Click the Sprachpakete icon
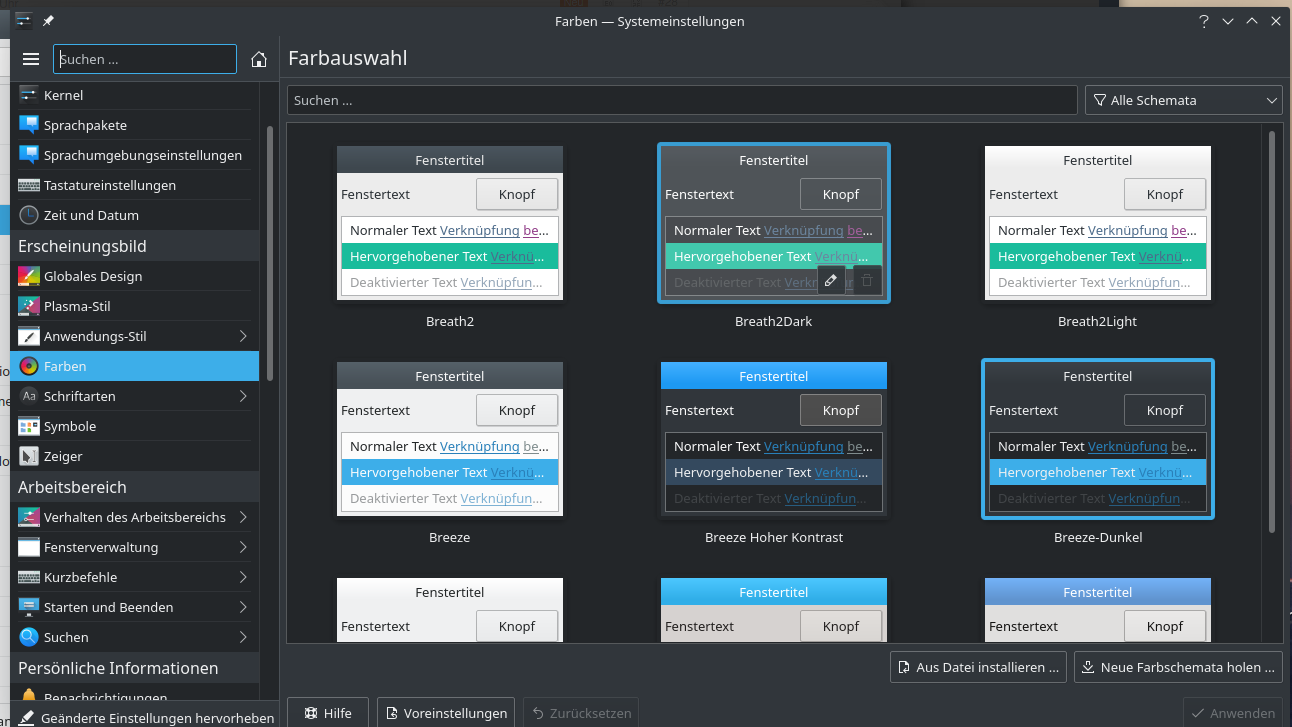Viewport: 1292px width, 727px height. point(28,125)
